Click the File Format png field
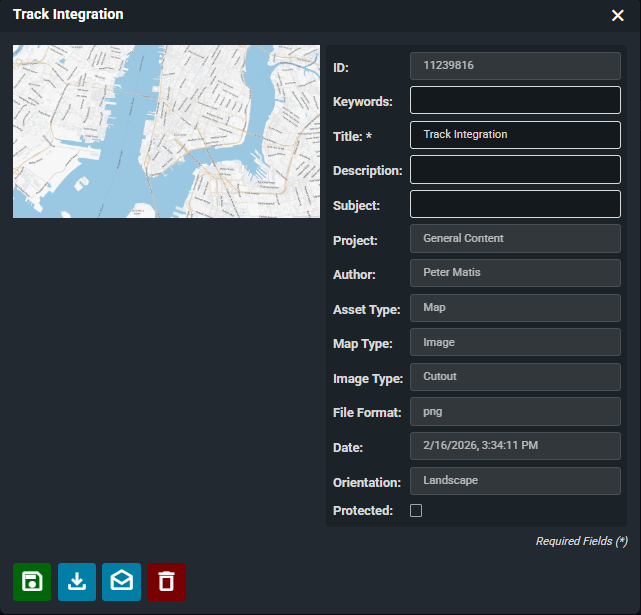Image resolution: width=641 pixels, height=615 pixels. [515, 412]
